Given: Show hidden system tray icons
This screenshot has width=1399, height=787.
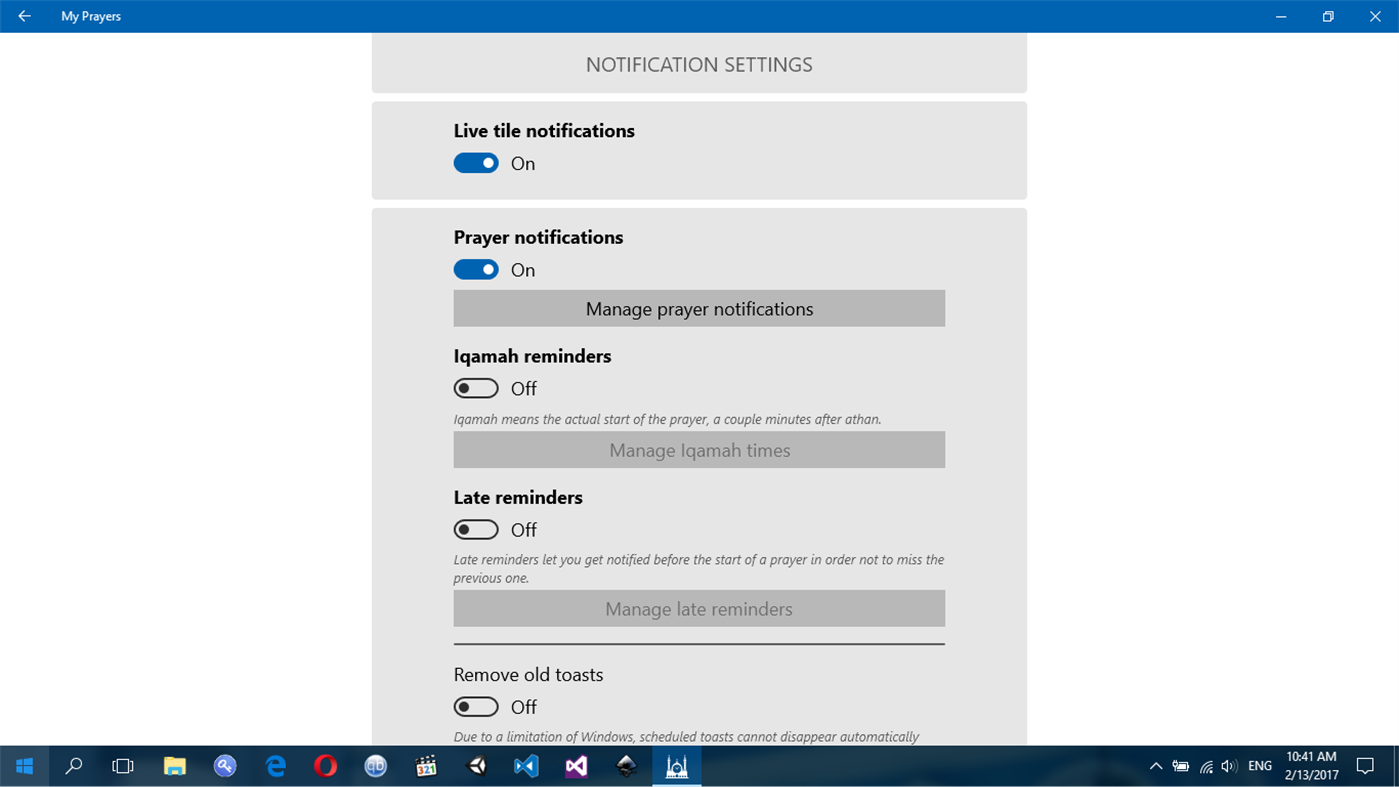Looking at the screenshot, I should pos(1156,766).
